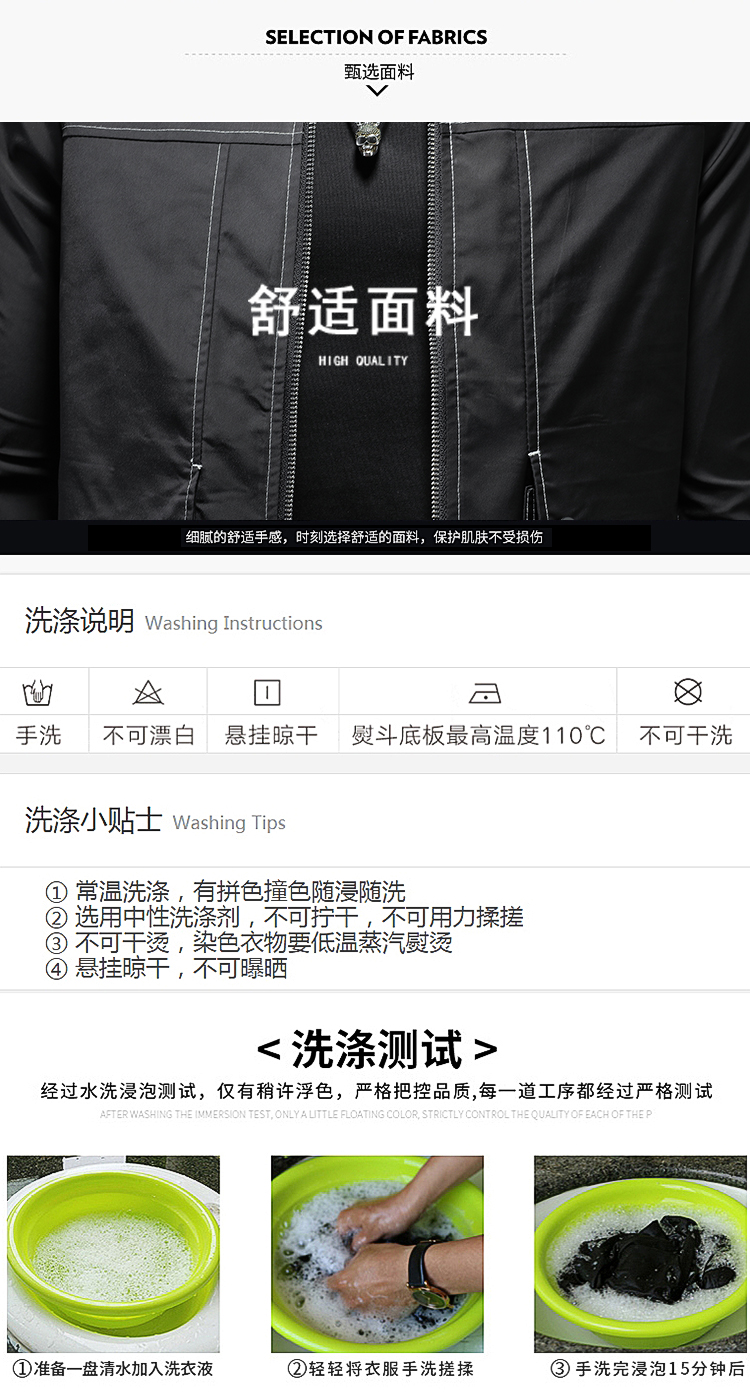Viewport: 750px width, 1397px height.
Task: Click the 洗涤测试 section title
Action: pos(376,1050)
